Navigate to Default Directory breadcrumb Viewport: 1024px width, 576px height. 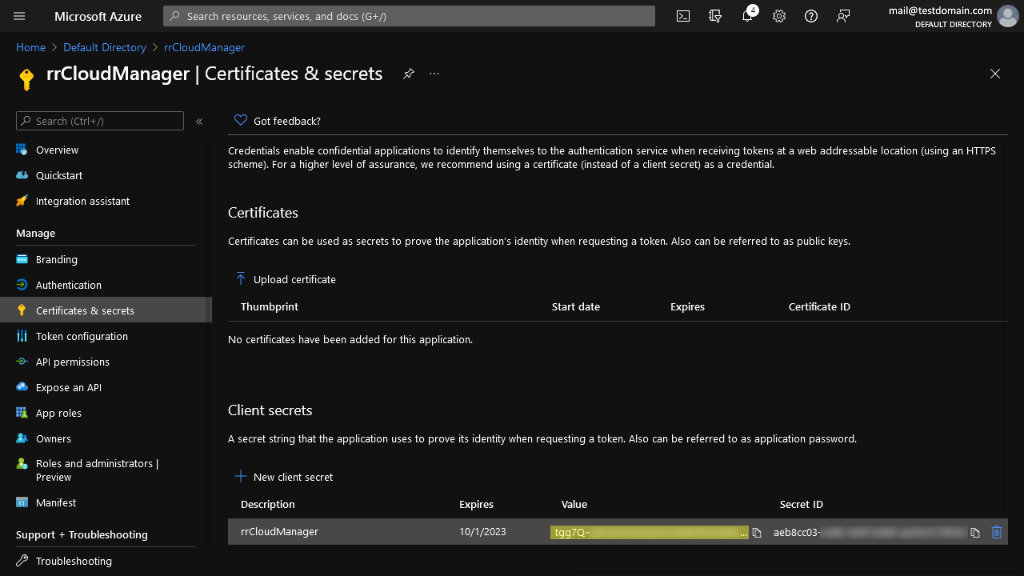[104, 47]
